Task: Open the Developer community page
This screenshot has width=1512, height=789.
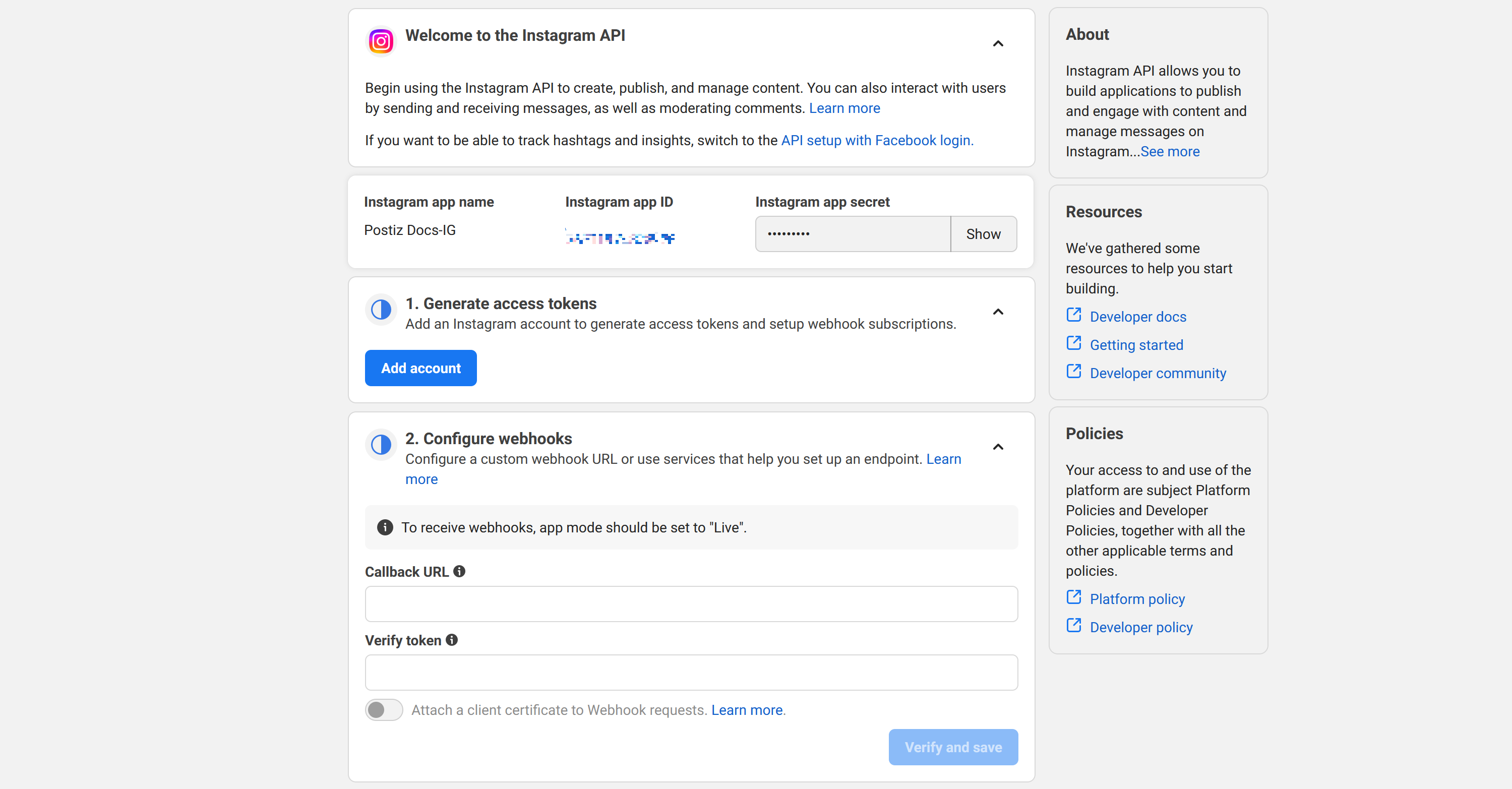Action: click(x=1158, y=373)
